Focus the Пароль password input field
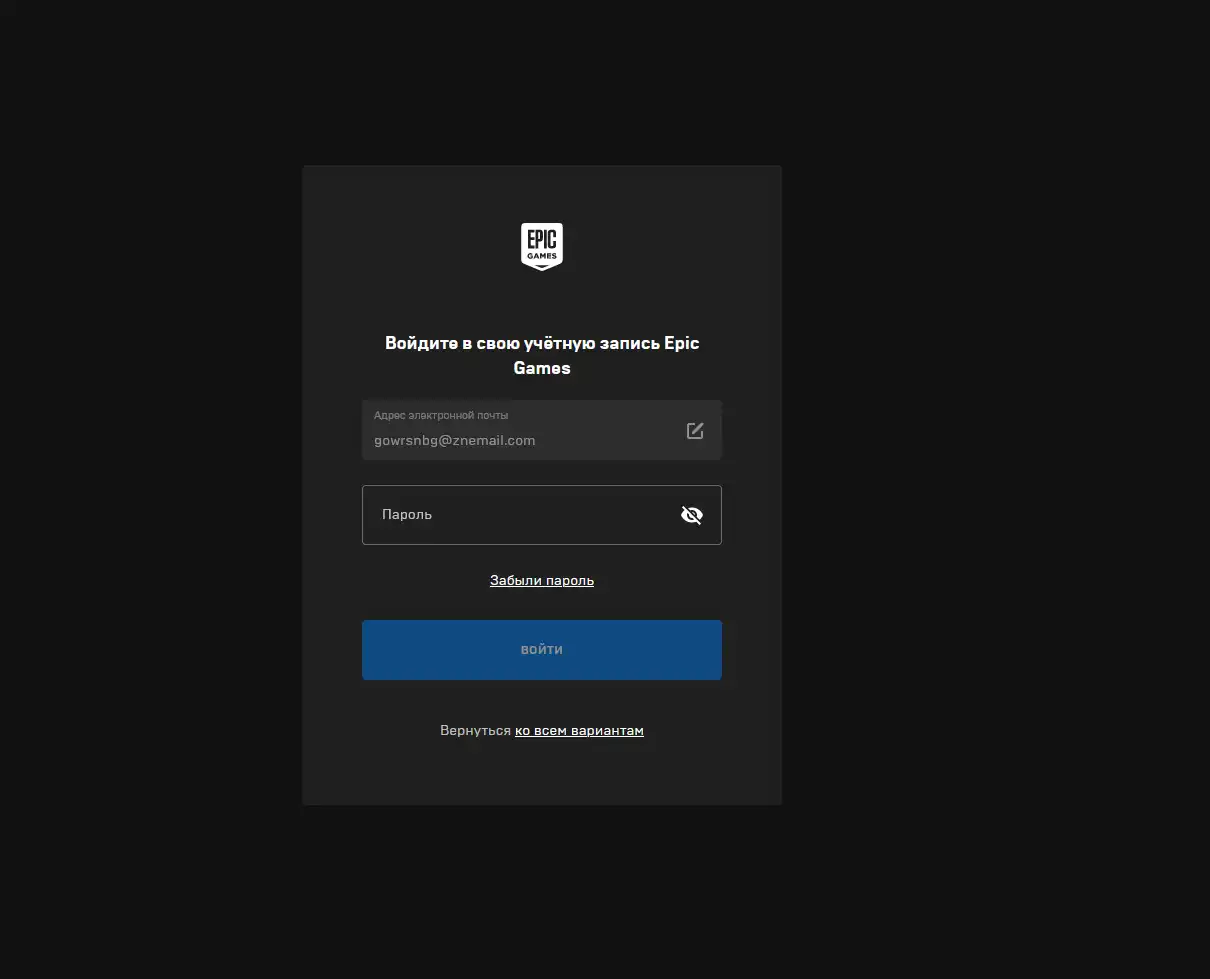This screenshot has width=1210, height=979. [x=520, y=515]
